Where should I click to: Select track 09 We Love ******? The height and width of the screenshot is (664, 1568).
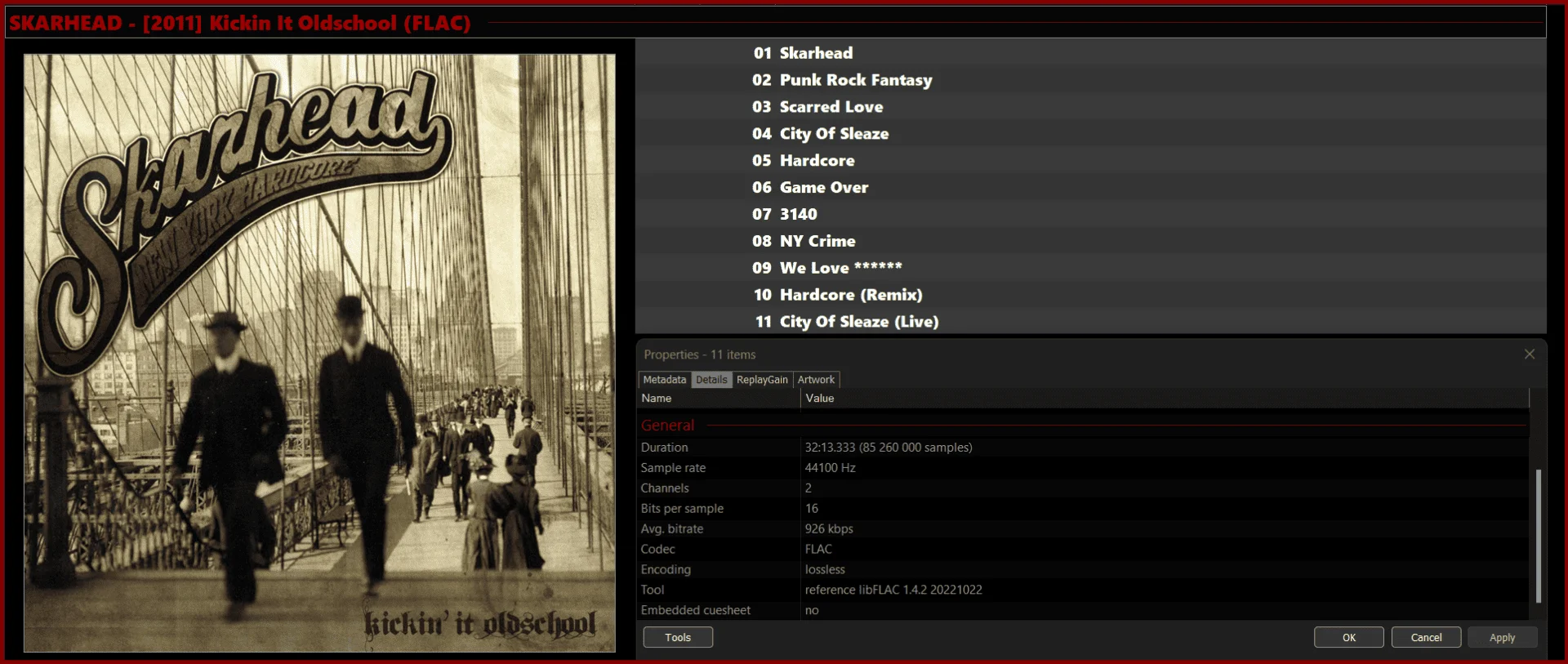pyautogui.click(x=1091, y=268)
